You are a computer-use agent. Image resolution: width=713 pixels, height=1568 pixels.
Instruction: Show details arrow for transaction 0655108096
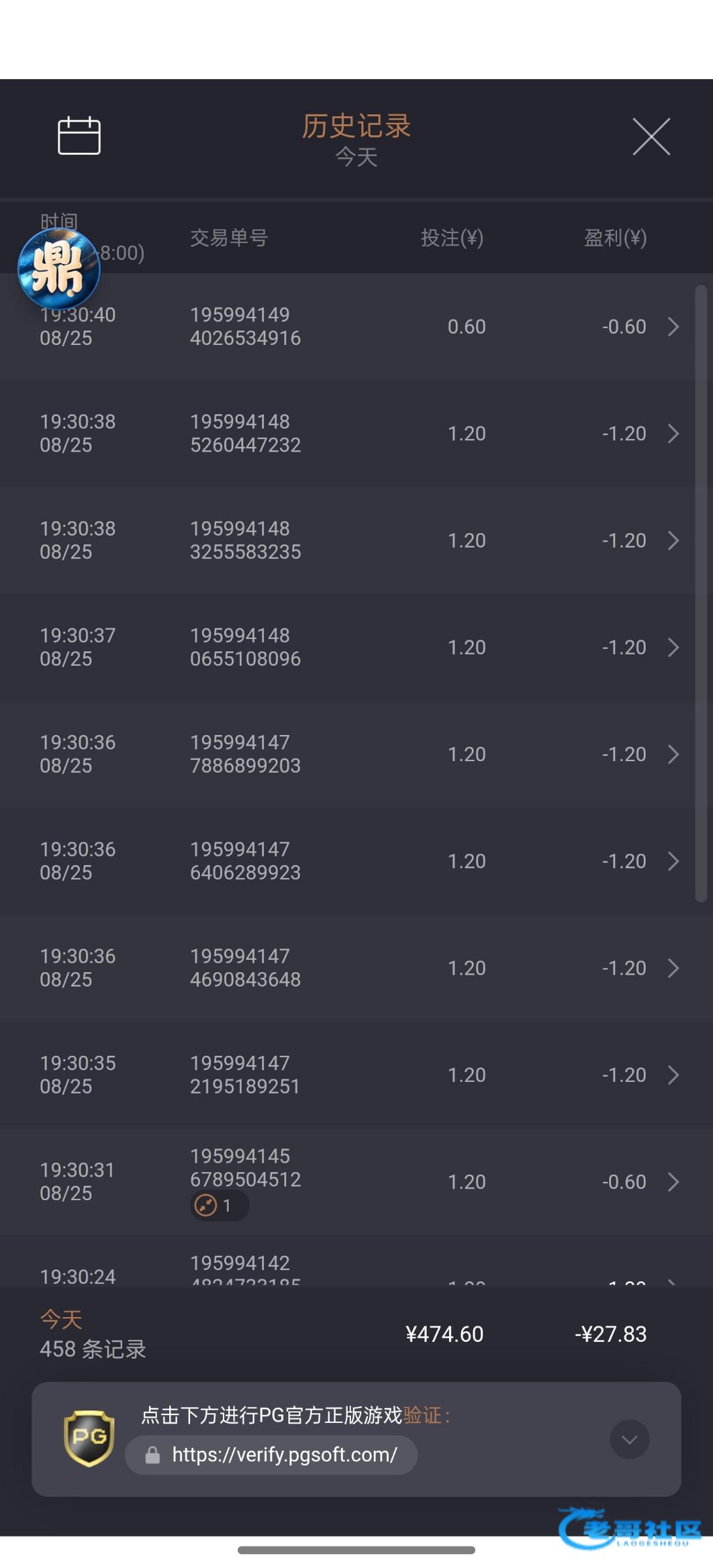(673, 647)
